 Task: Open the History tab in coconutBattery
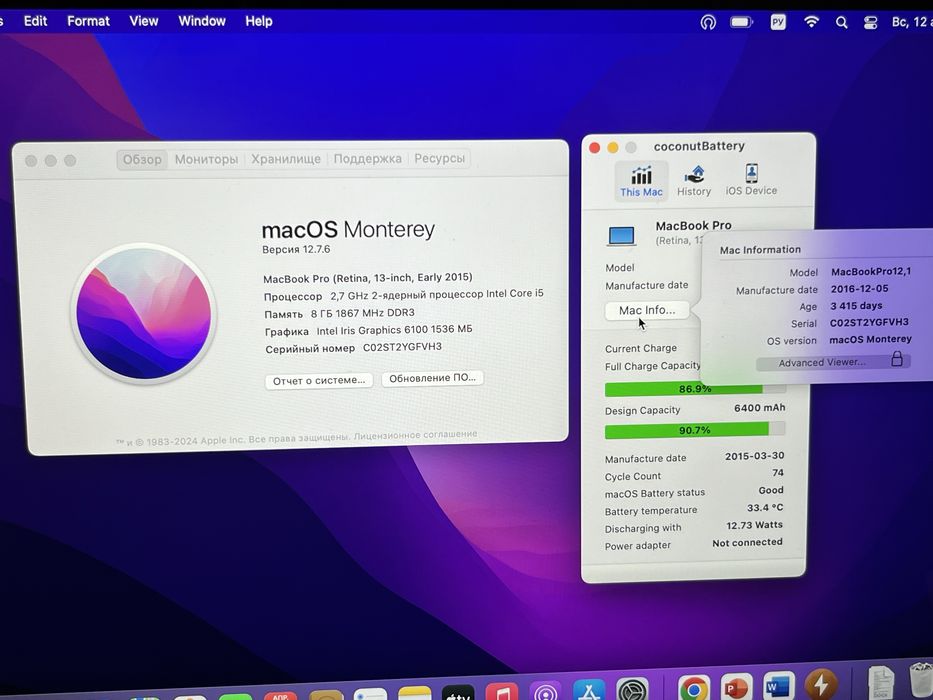(x=694, y=181)
